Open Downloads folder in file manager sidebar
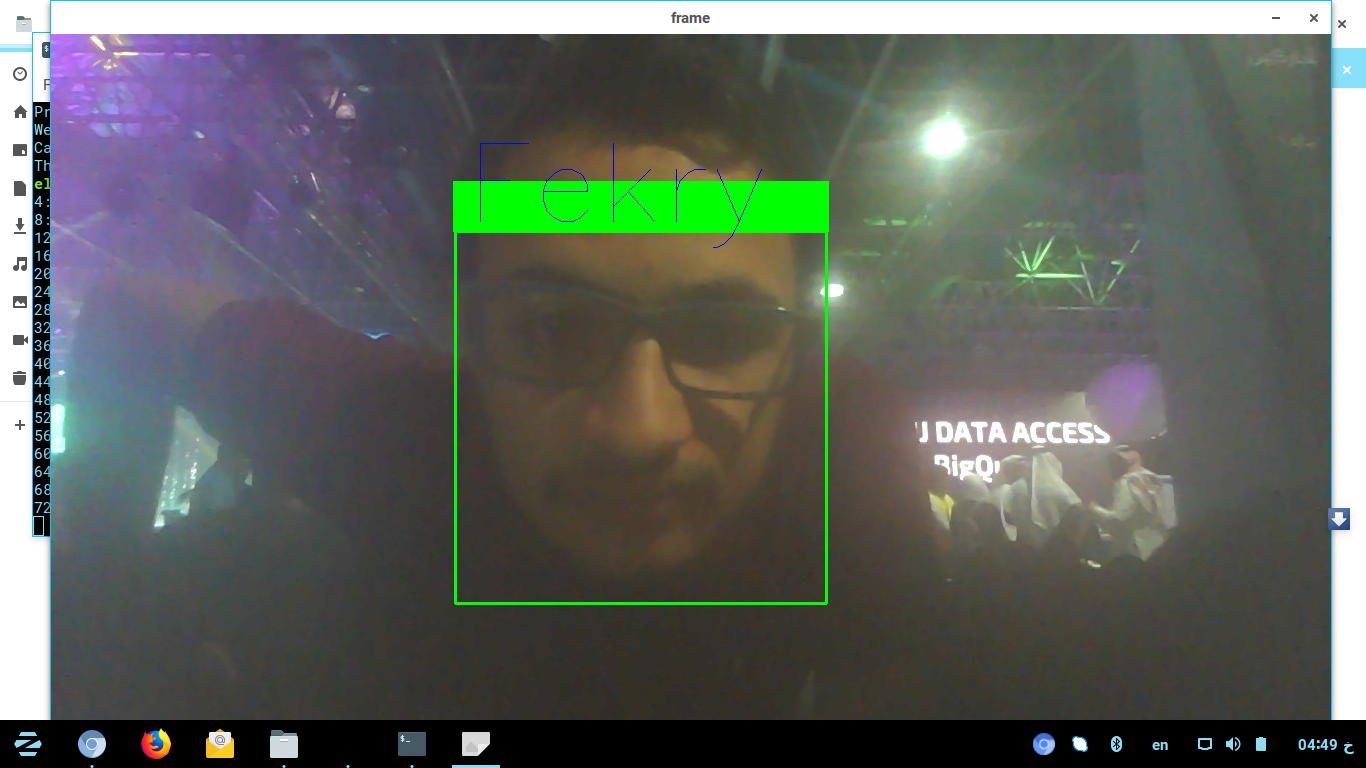Viewport: 1366px width, 768px height. tap(19, 226)
